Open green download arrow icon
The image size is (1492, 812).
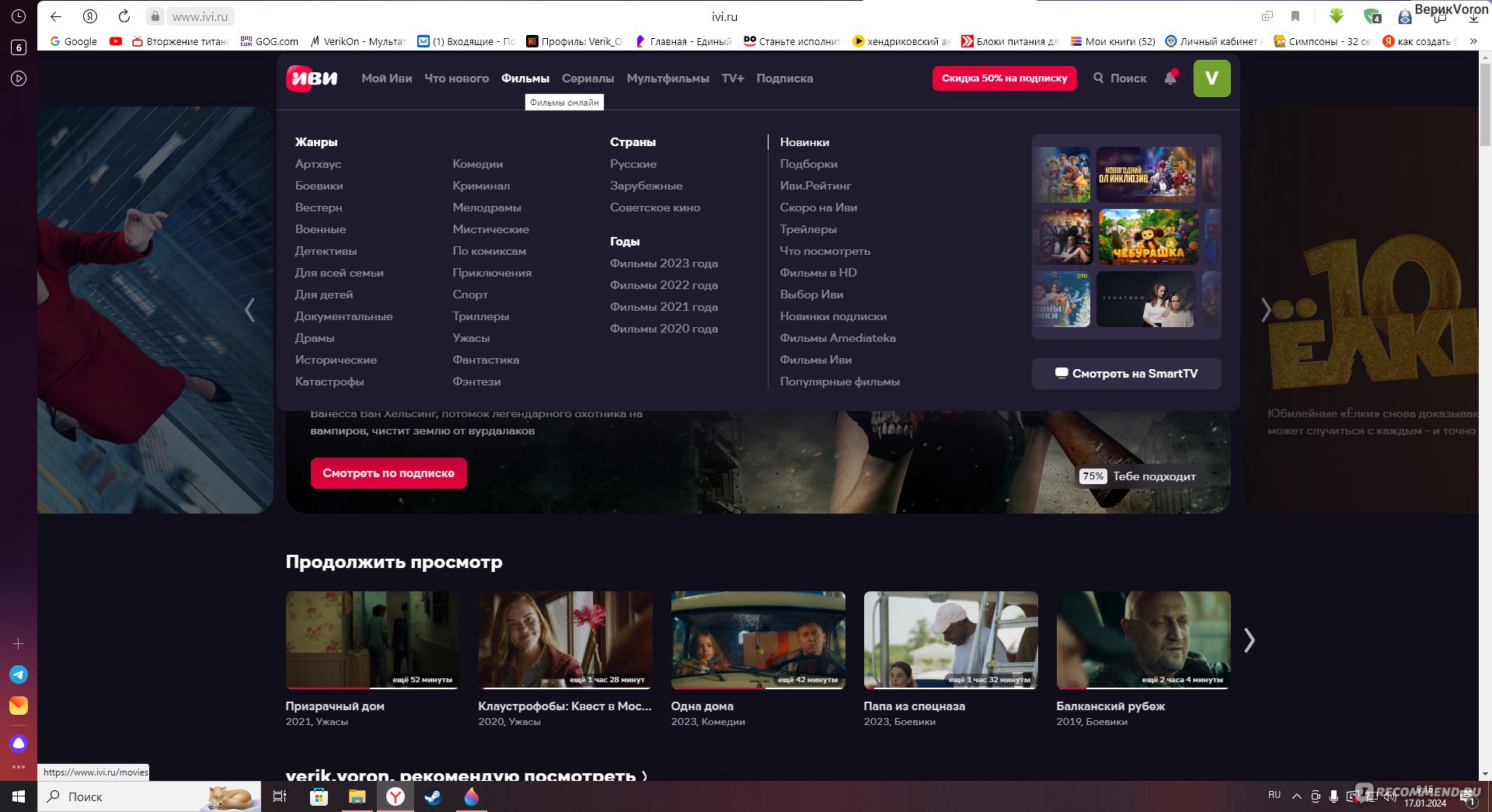[1337, 16]
